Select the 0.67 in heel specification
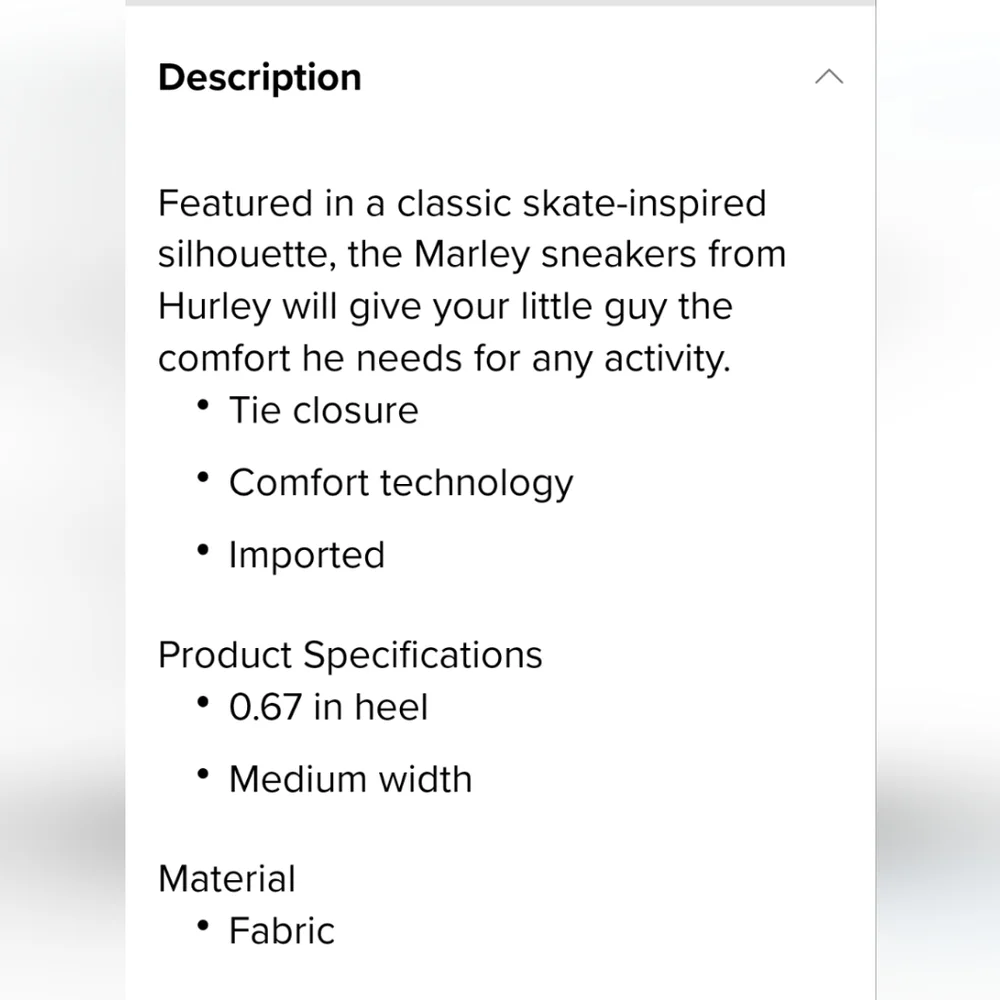Image resolution: width=1000 pixels, height=1000 pixels. pos(328,707)
